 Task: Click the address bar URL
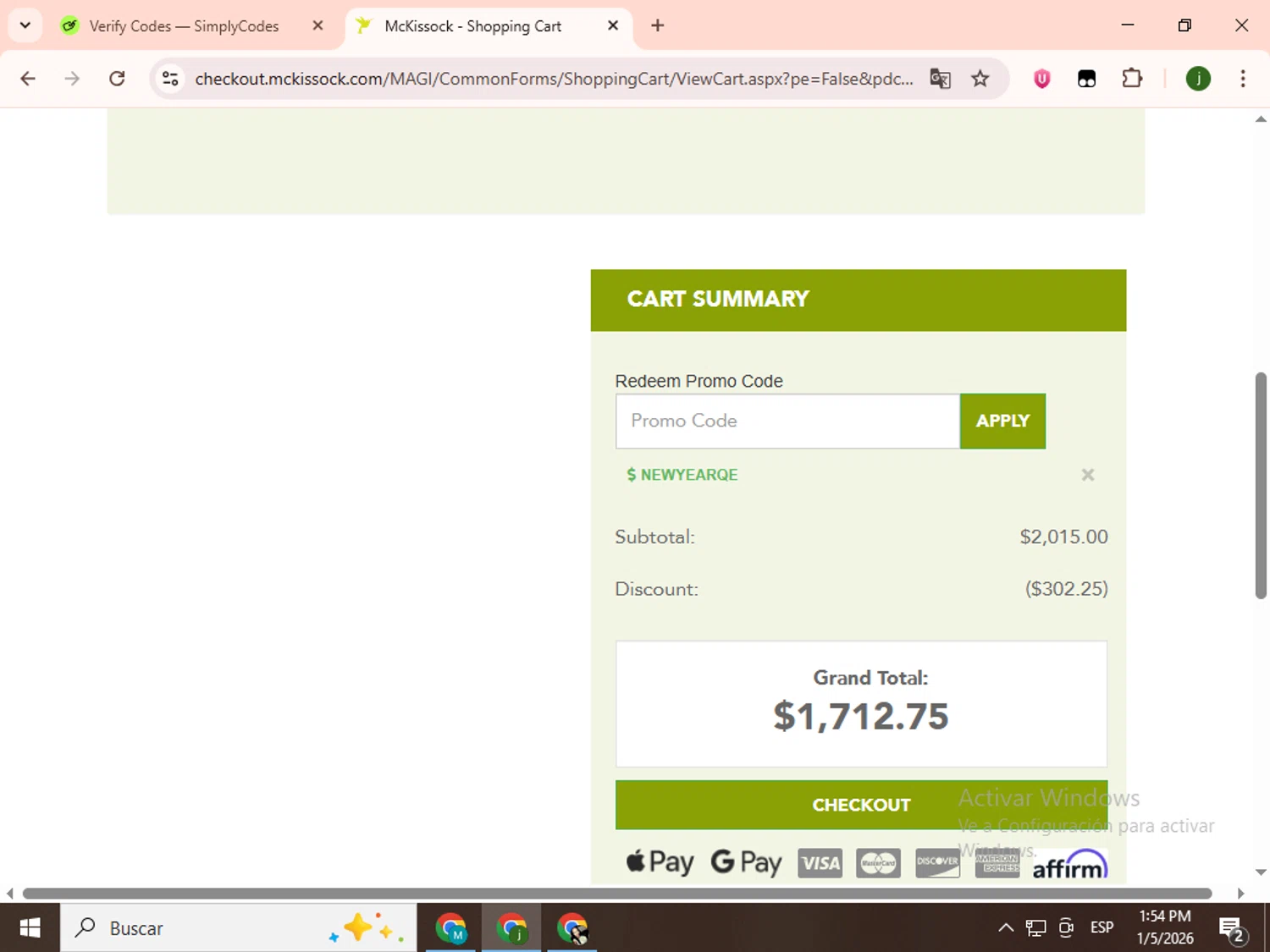(x=554, y=79)
